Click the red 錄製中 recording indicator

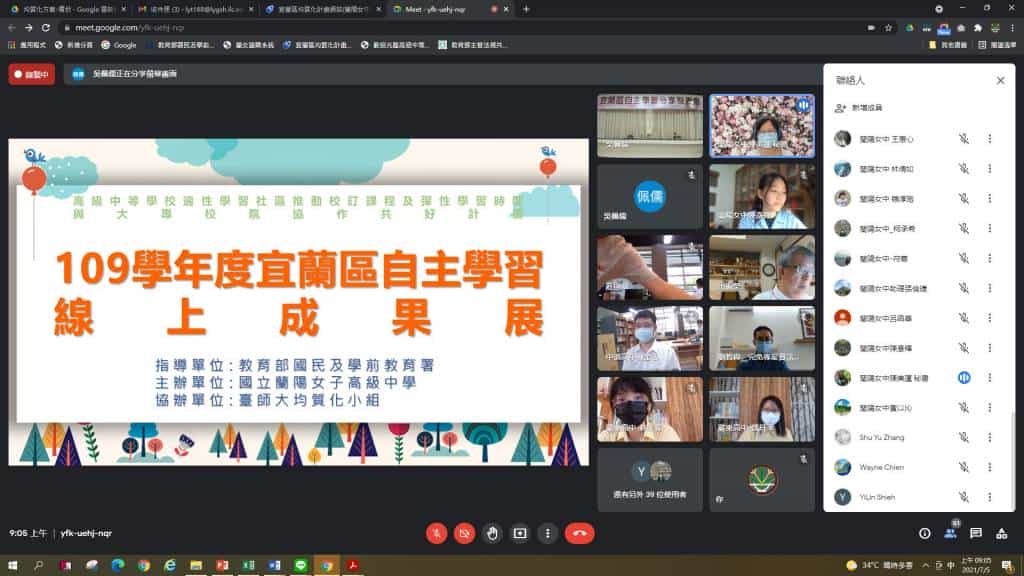[31, 74]
